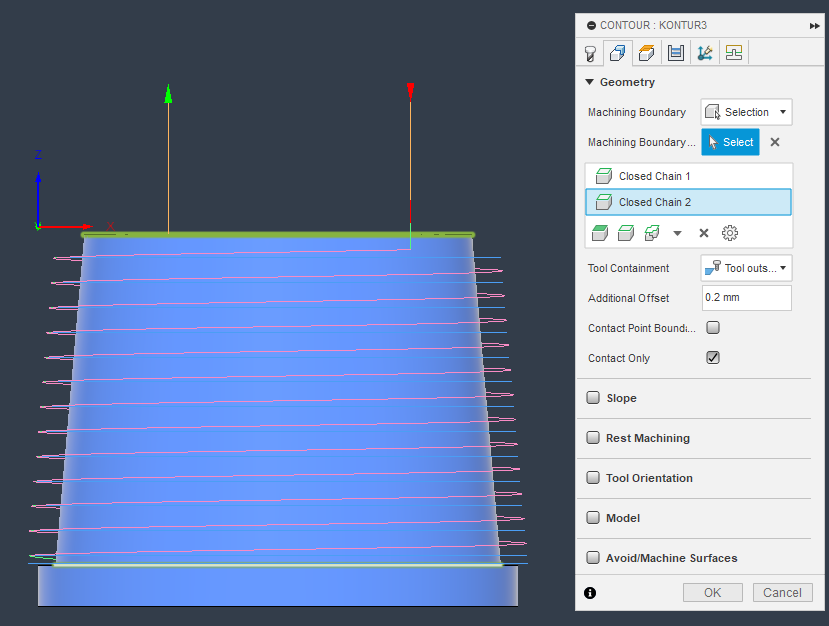Open Machining Boundary Selection dropdown
Image resolution: width=829 pixels, height=626 pixels.
(747, 112)
